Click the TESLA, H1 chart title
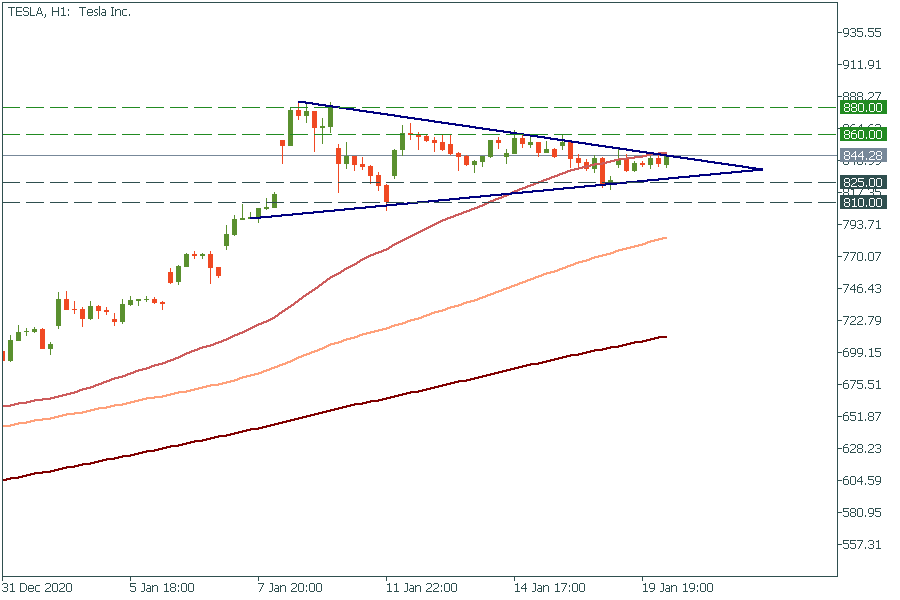Viewport: 900px width, 600px height. pyautogui.click(x=69, y=12)
